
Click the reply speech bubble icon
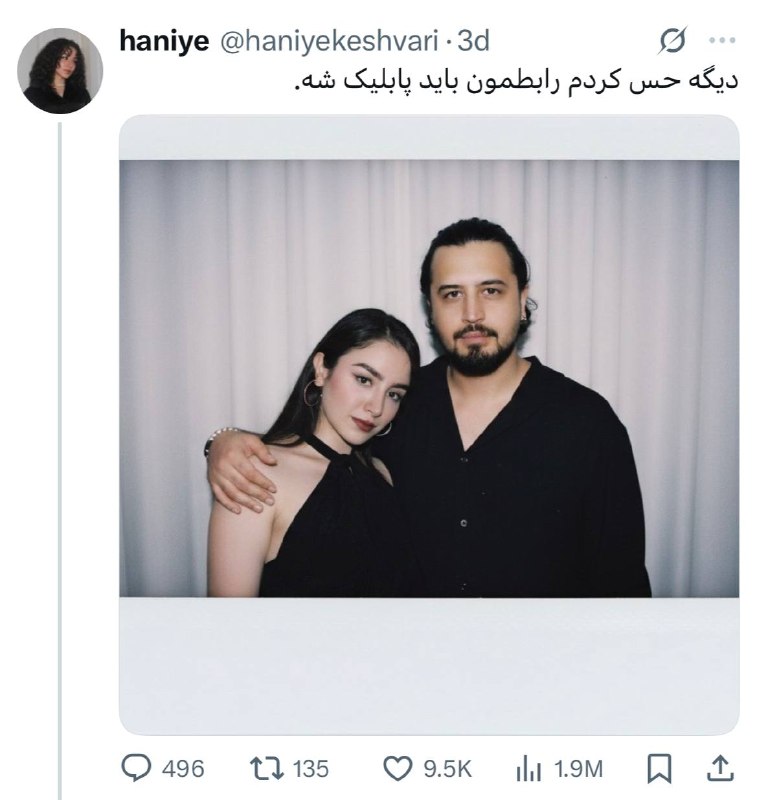(x=134, y=768)
